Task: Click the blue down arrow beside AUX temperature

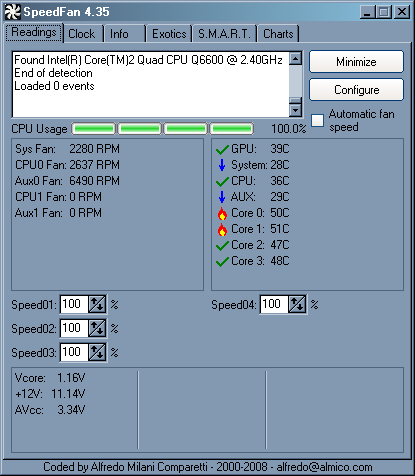Action: [222, 197]
